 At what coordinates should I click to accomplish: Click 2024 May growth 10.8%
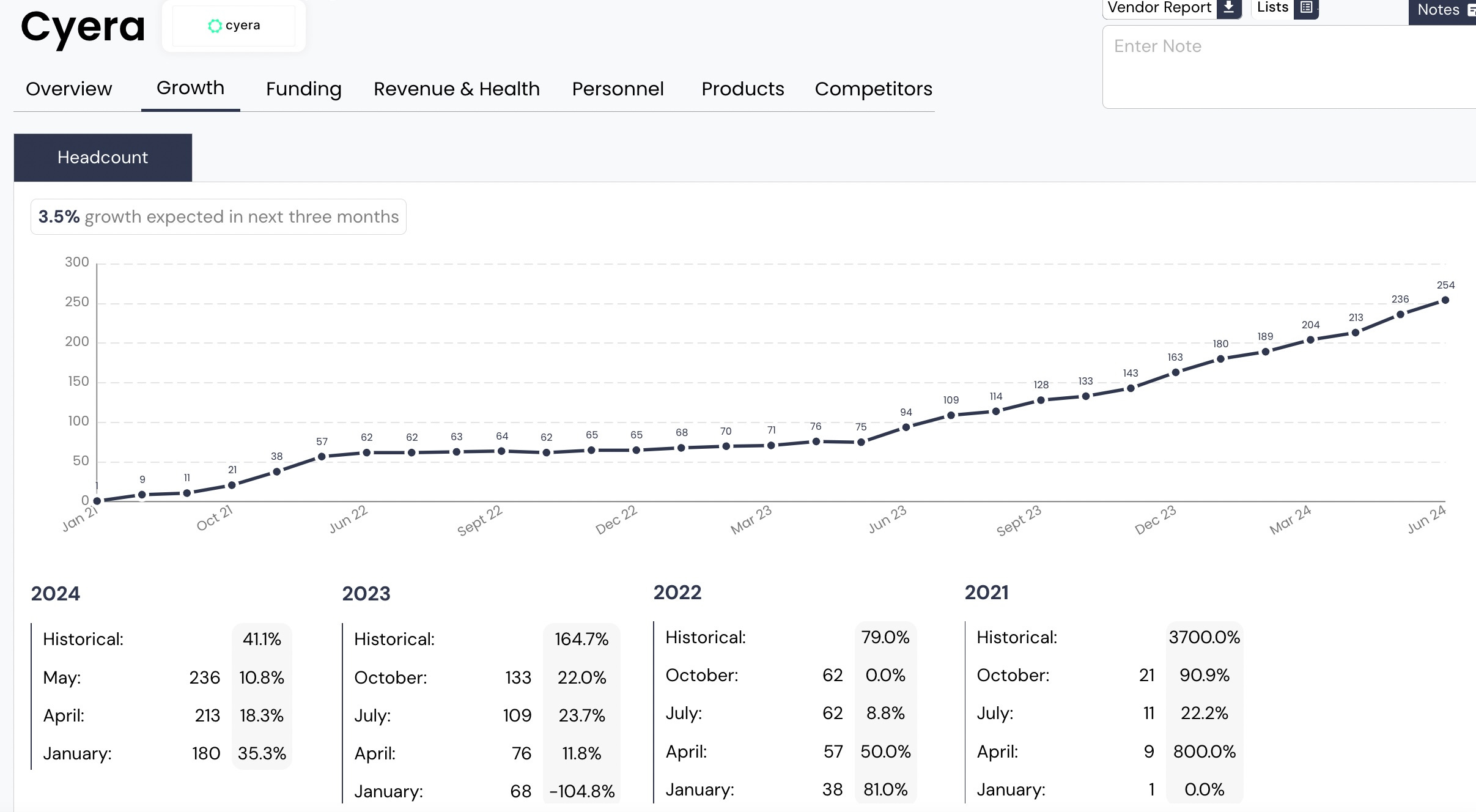coord(262,677)
